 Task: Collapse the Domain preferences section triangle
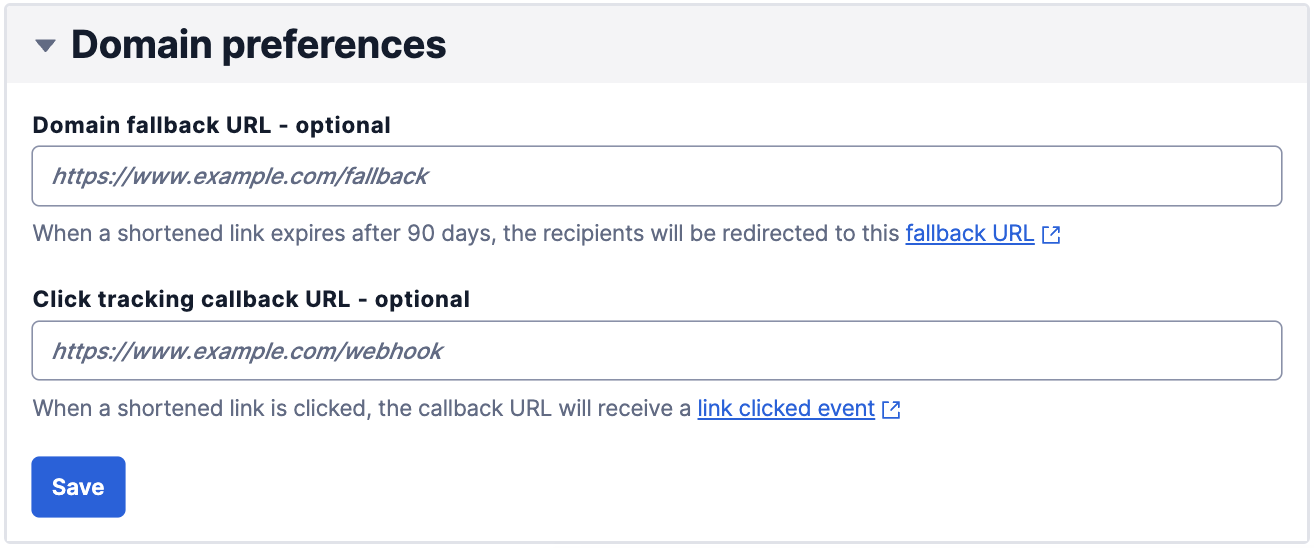(x=45, y=46)
